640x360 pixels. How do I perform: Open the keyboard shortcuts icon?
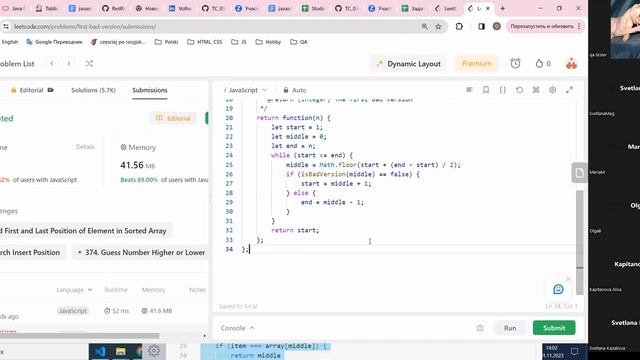536,90
